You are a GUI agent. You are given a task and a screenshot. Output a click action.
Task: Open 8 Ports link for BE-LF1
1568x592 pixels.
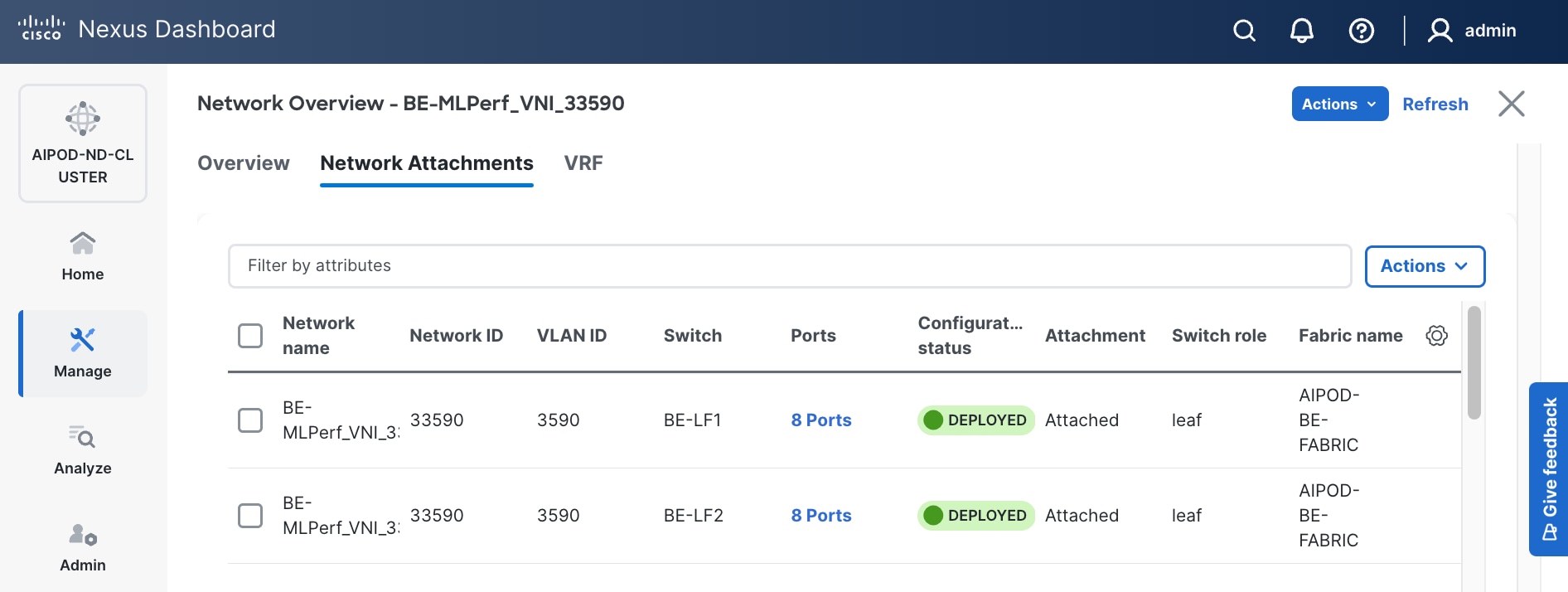[820, 420]
